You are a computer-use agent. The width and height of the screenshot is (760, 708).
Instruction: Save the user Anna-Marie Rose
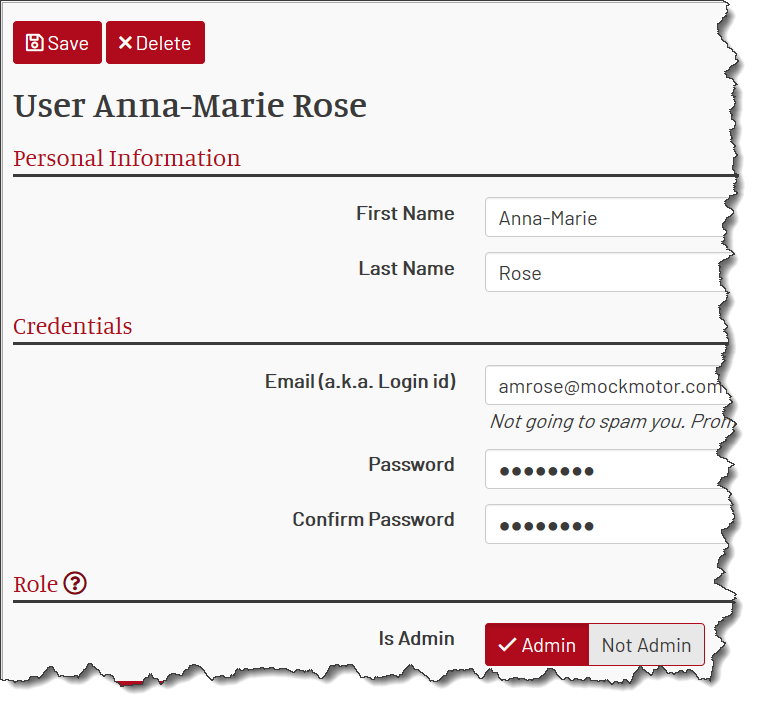point(57,43)
